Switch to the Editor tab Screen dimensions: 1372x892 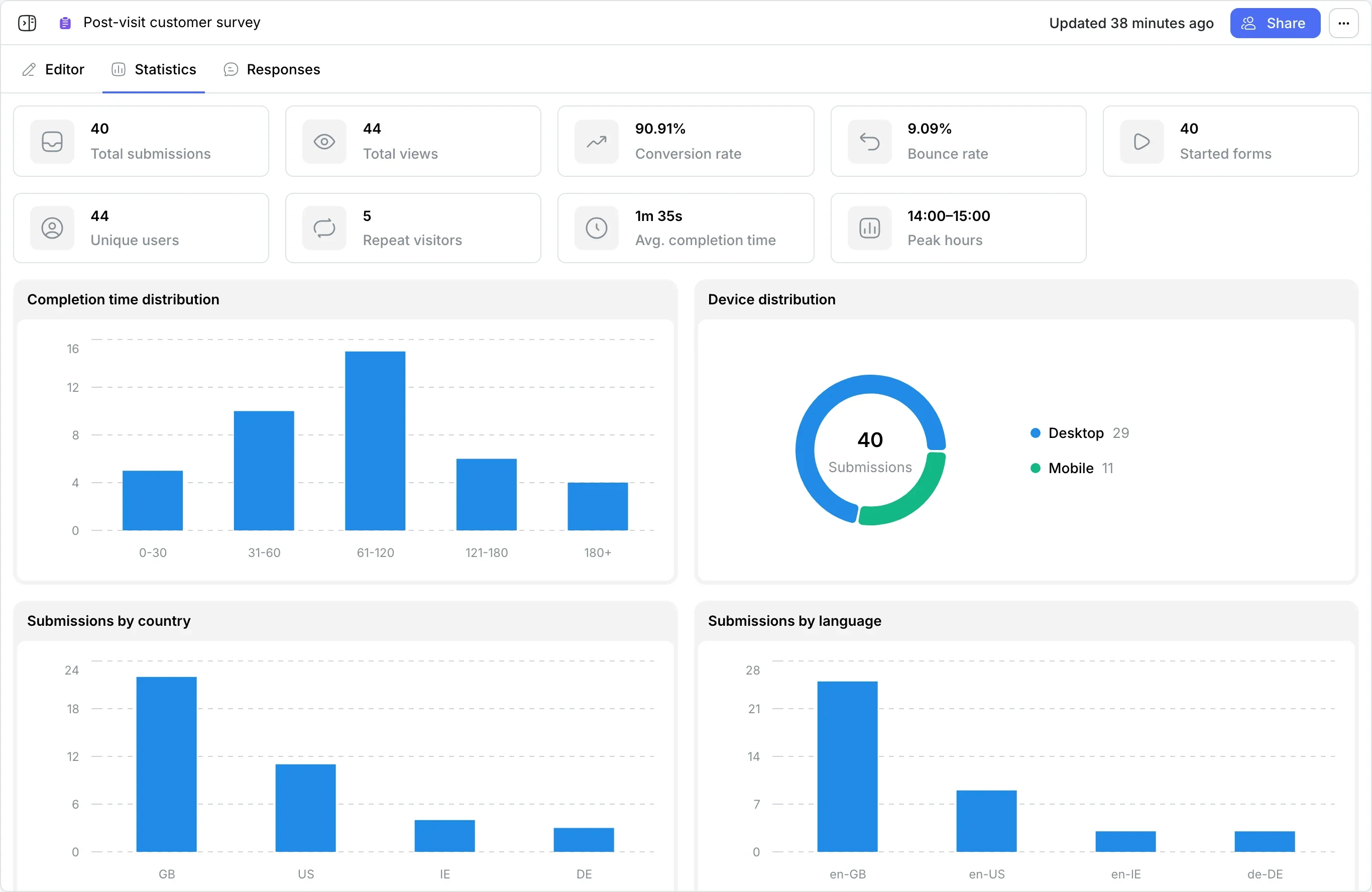pos(54,69)
